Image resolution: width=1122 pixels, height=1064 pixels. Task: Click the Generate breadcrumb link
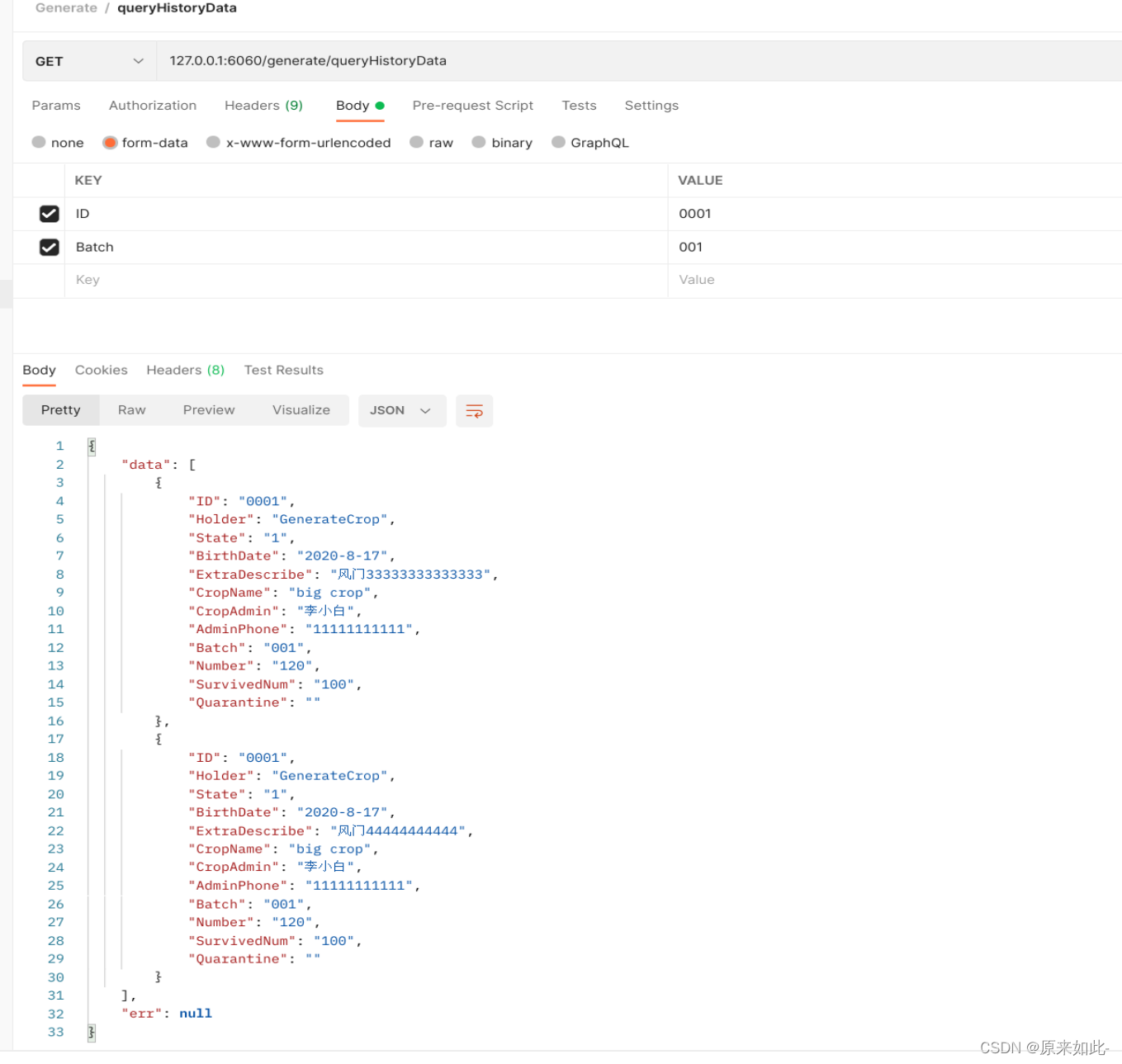click(66, 8)
